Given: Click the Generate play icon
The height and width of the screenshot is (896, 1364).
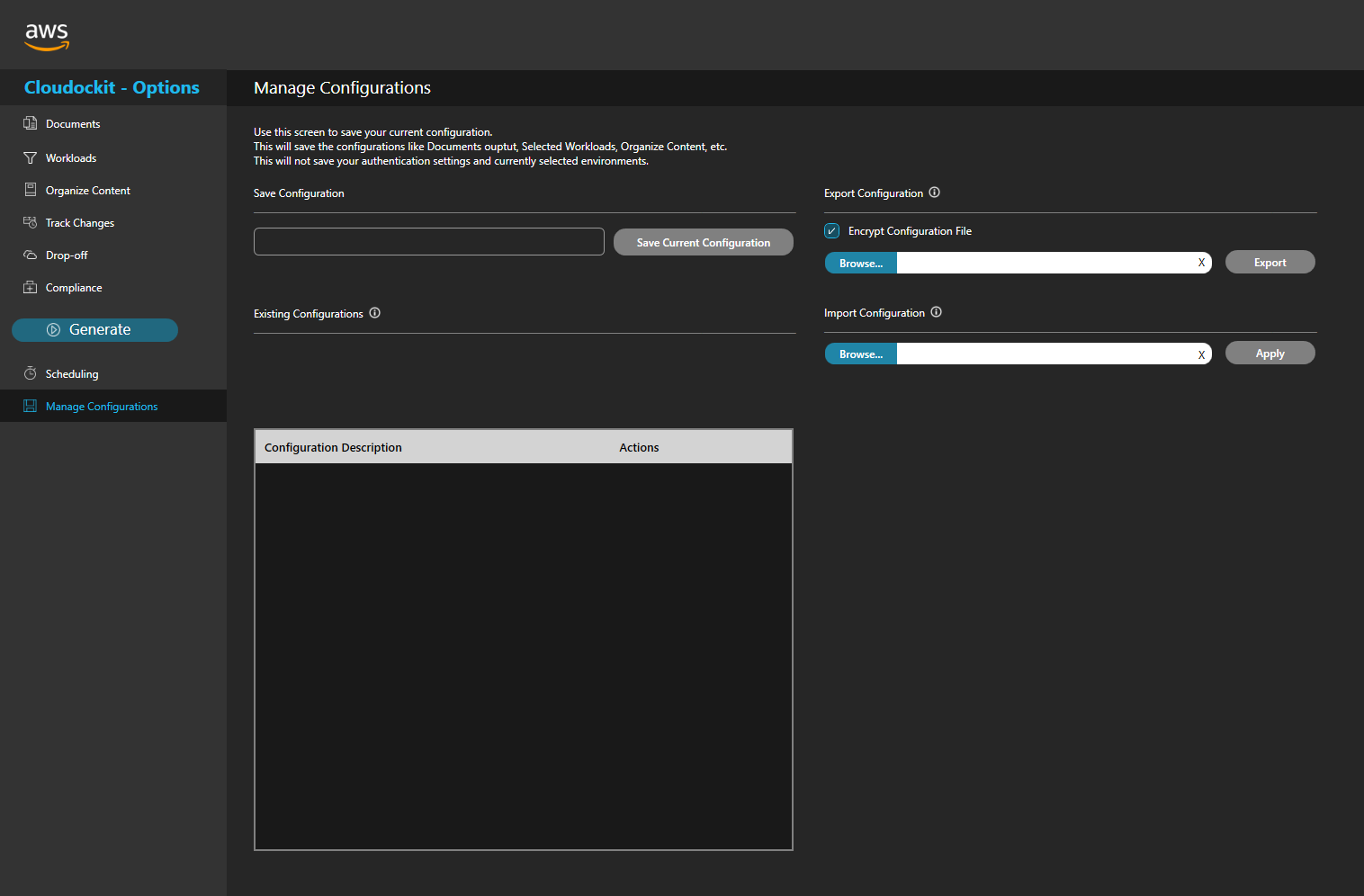Looking at the screenshot, I should (x=53, y=330).
